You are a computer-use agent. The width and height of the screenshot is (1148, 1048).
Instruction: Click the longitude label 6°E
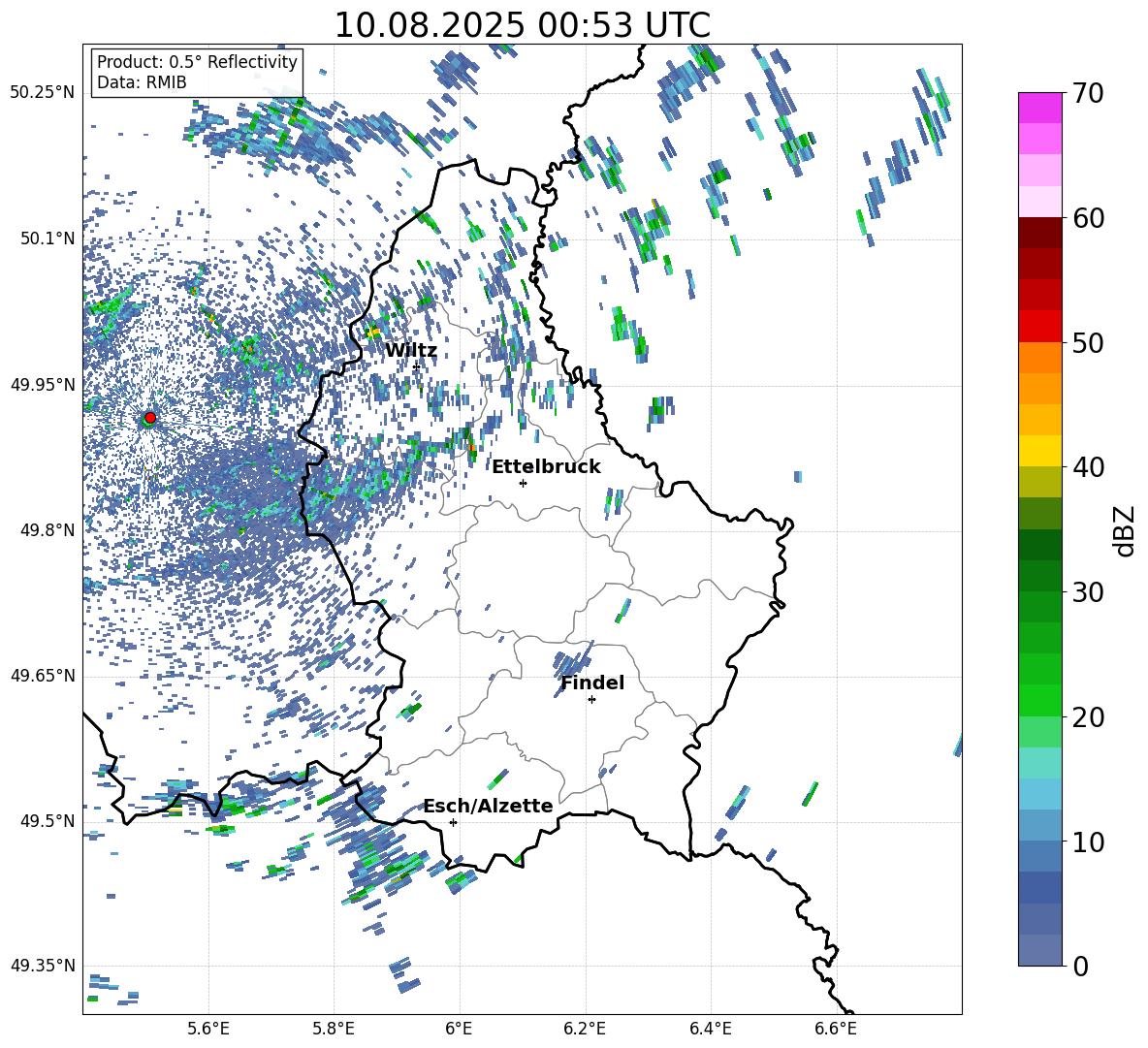pyautogui.click(x=459, y=1029)
